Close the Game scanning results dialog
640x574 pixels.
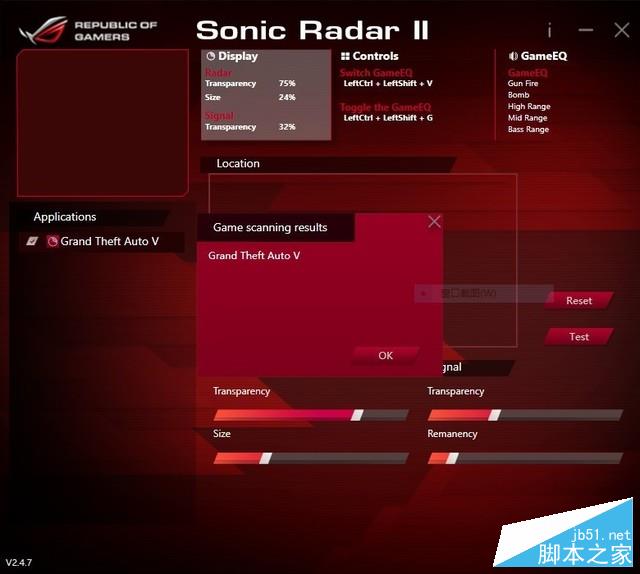tap(434, 222)
